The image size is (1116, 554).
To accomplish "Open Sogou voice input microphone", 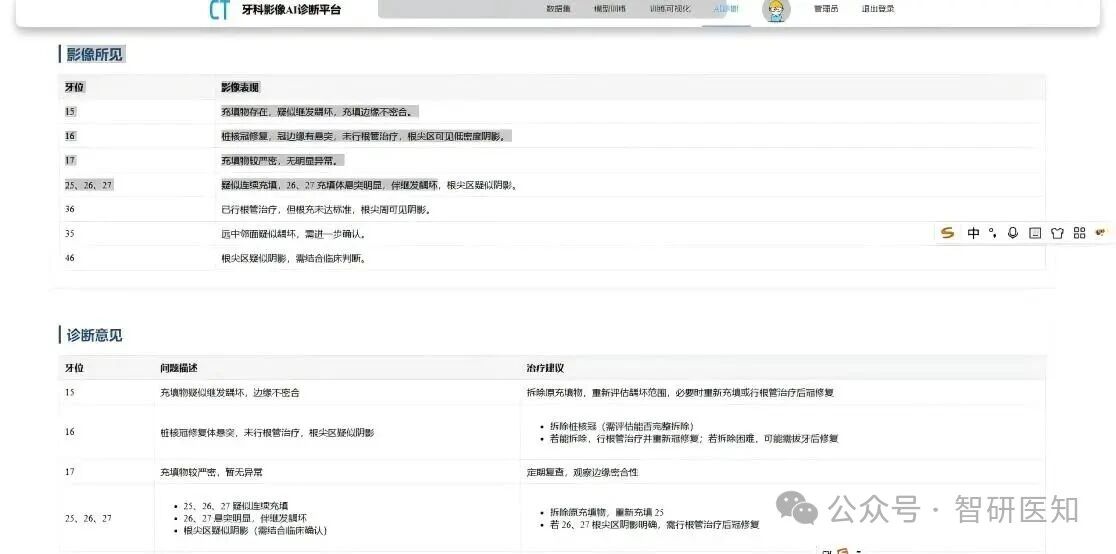I will 1013,233.
